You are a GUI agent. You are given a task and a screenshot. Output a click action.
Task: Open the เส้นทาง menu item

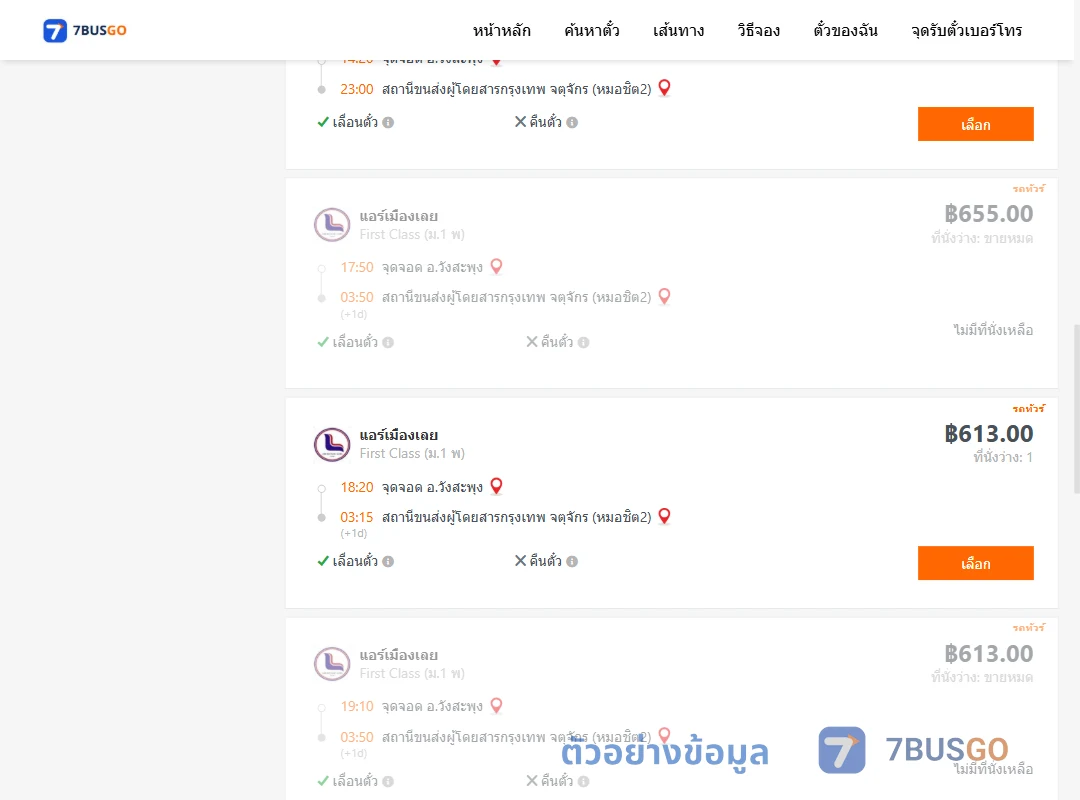pyautogui.click(x=678, y=30)
